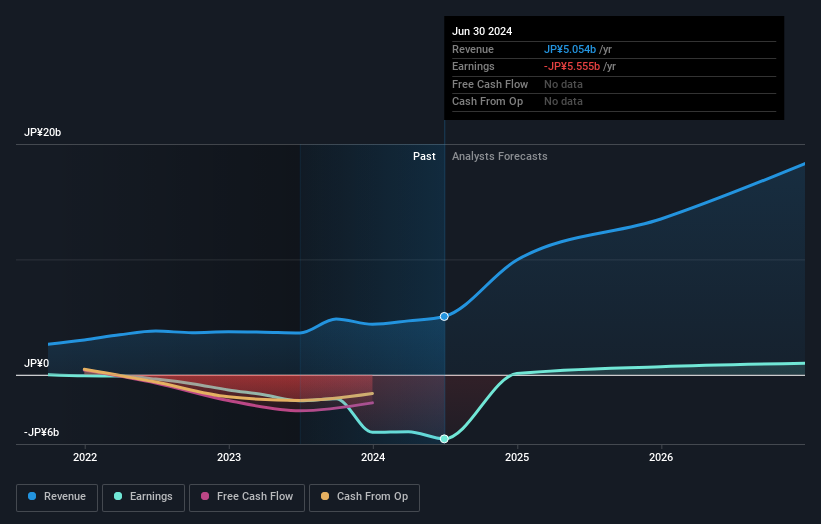Toggle the Revenue legend button
821x524 pixels.
pos(57,497)
